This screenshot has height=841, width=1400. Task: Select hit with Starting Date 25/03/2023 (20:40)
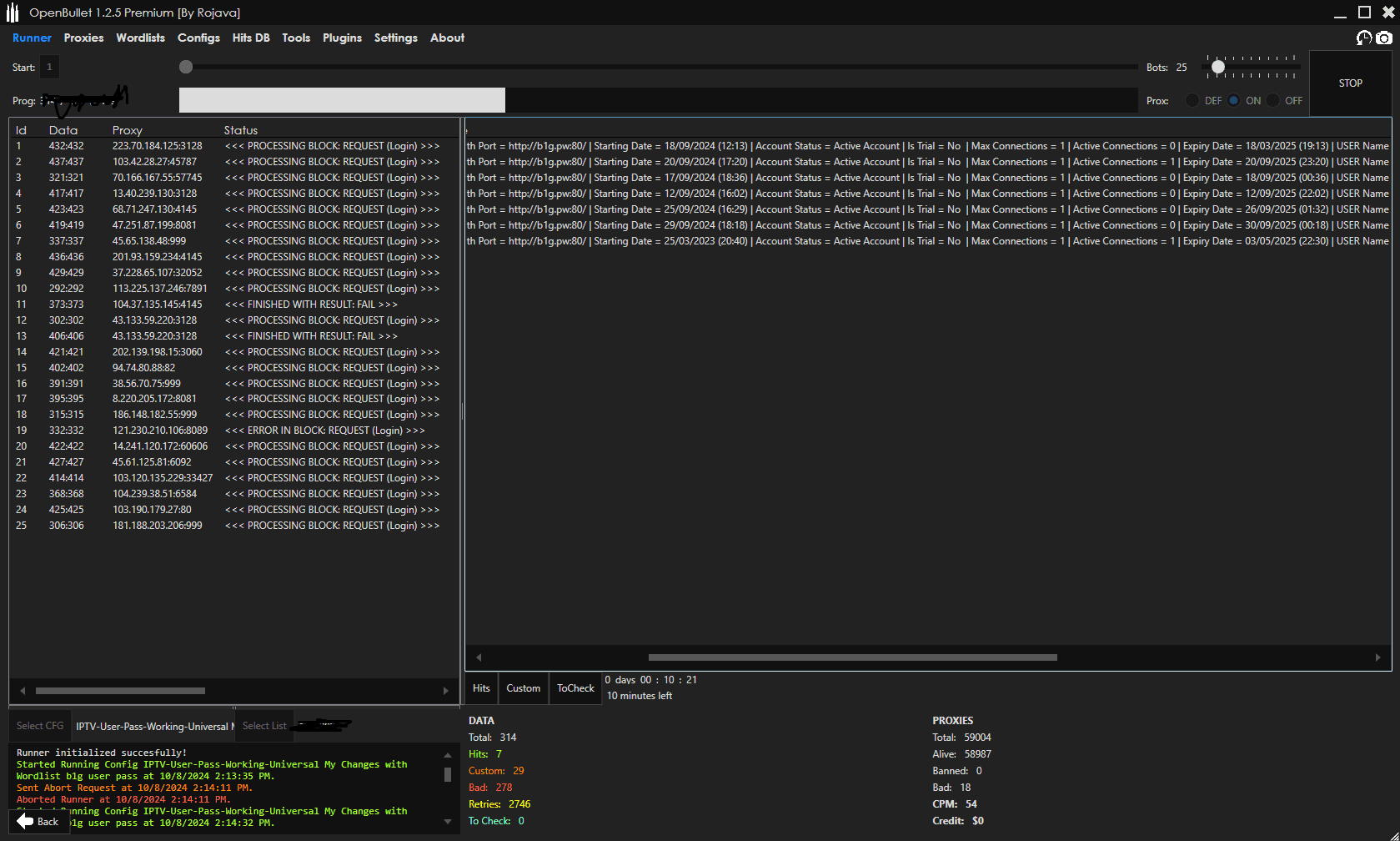click(928, 241)
